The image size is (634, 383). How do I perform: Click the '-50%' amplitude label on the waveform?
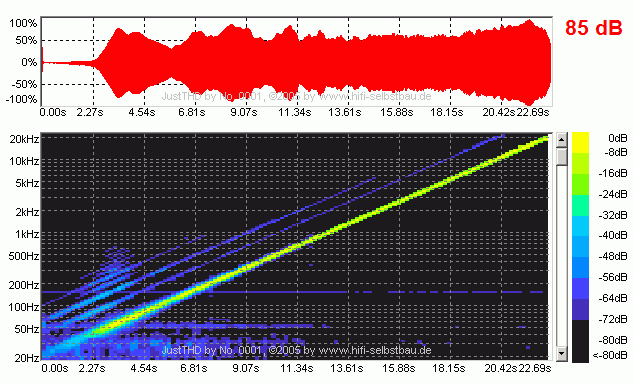click(x=23, y=84)
